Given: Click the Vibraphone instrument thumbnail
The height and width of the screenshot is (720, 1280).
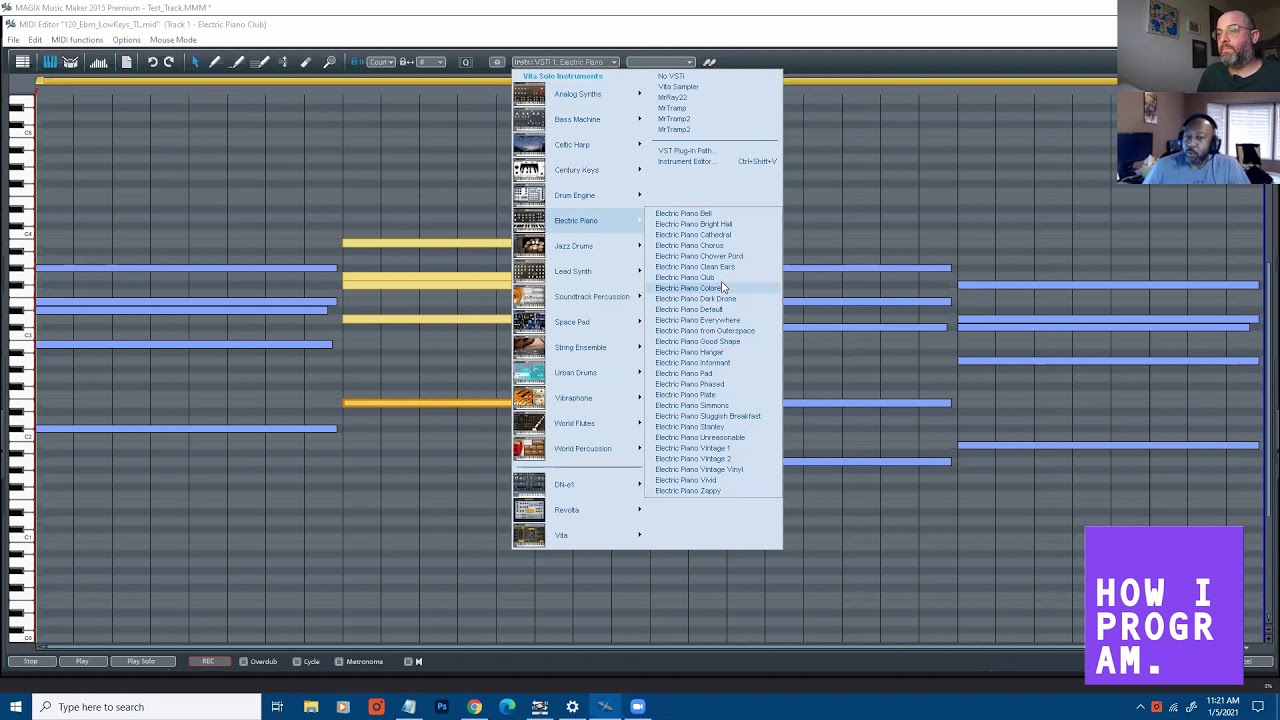Looking at the screenshot, I should pyautogui.click(x=529, y=398).
